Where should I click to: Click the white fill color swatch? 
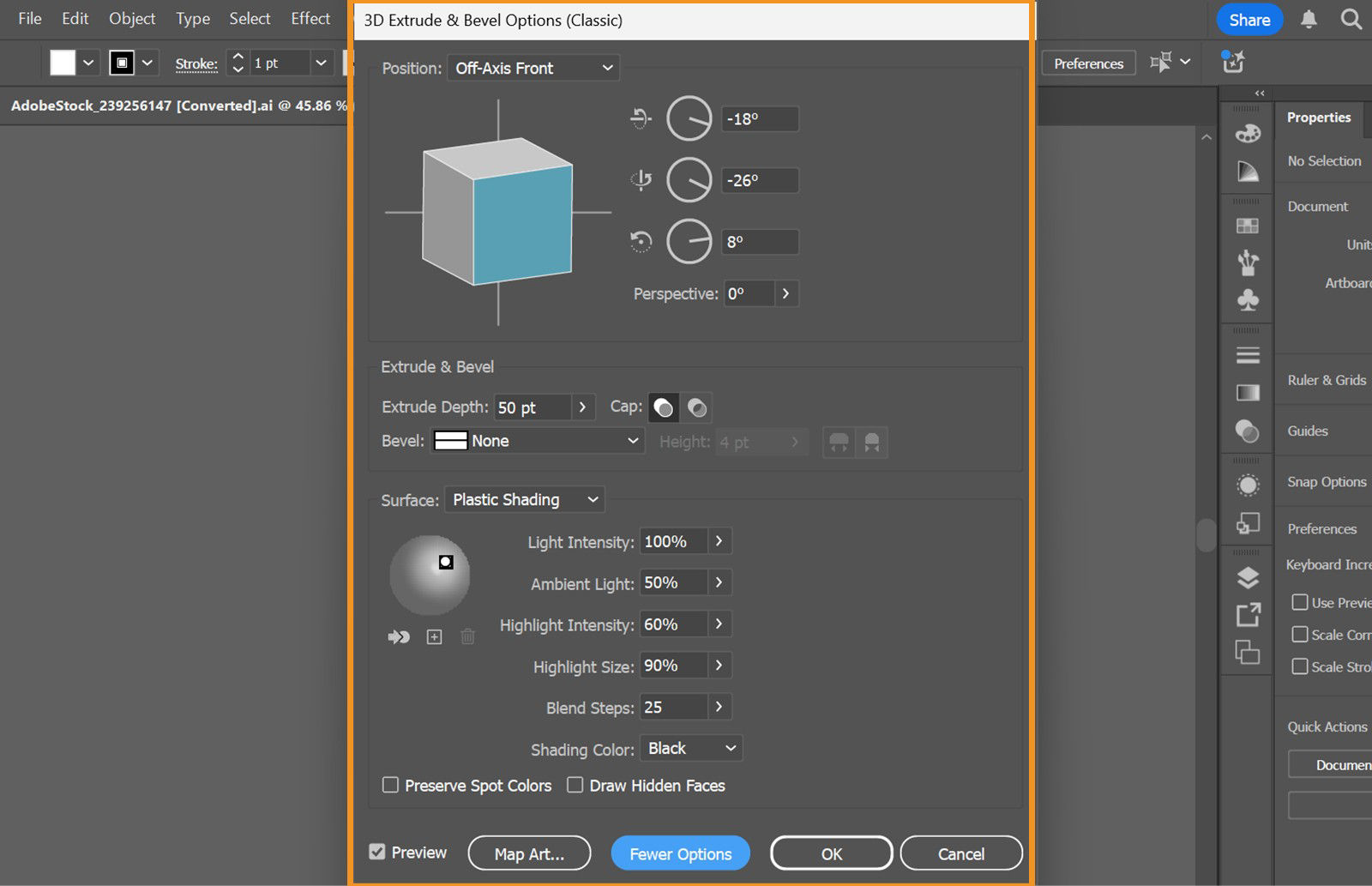63,63
